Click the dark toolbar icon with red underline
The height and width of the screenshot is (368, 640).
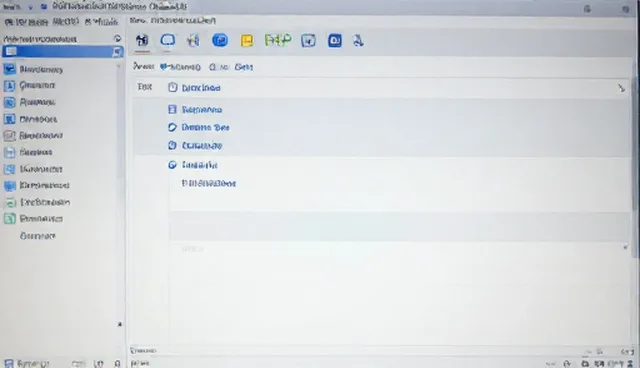click(142, 40)
